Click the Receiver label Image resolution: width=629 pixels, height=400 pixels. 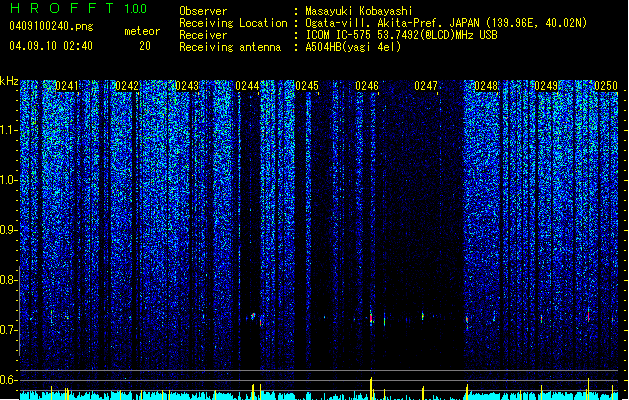pos(203,35)
